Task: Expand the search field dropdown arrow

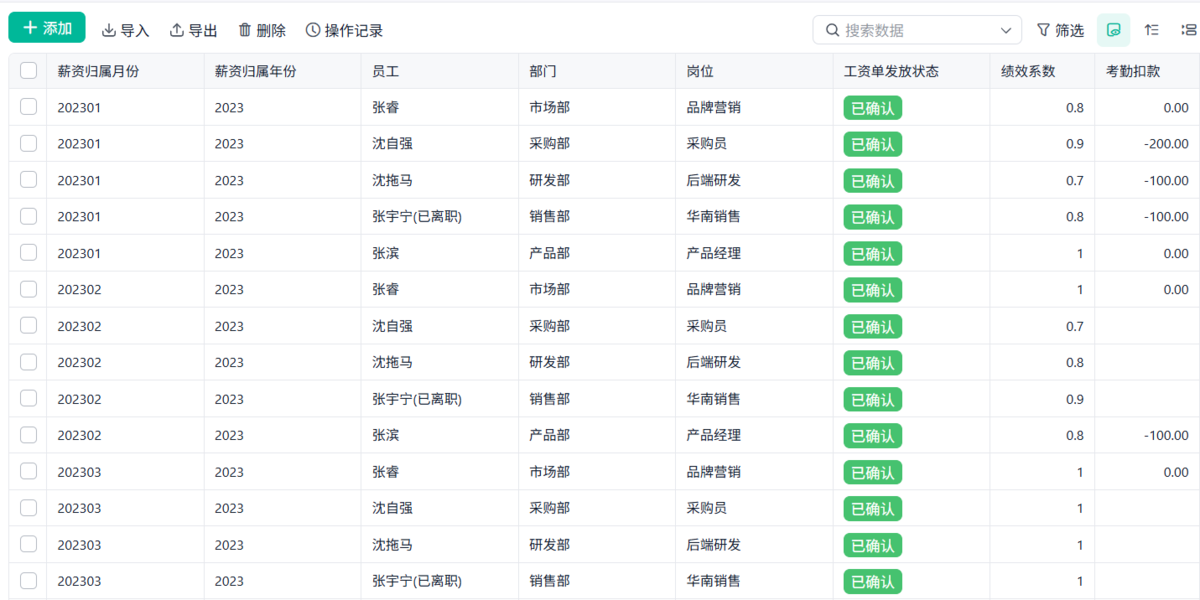Action: coord(1006,30)
